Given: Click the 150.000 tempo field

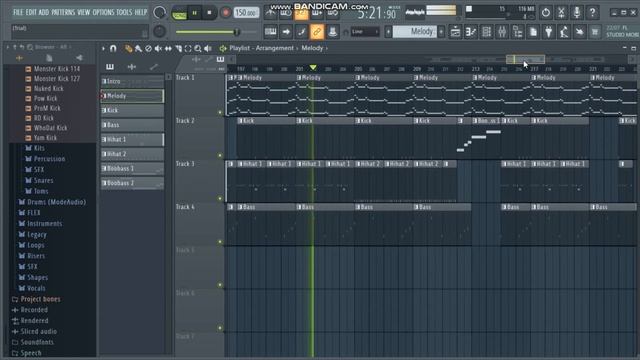Looking at the screenshot, I should point(247,13).
